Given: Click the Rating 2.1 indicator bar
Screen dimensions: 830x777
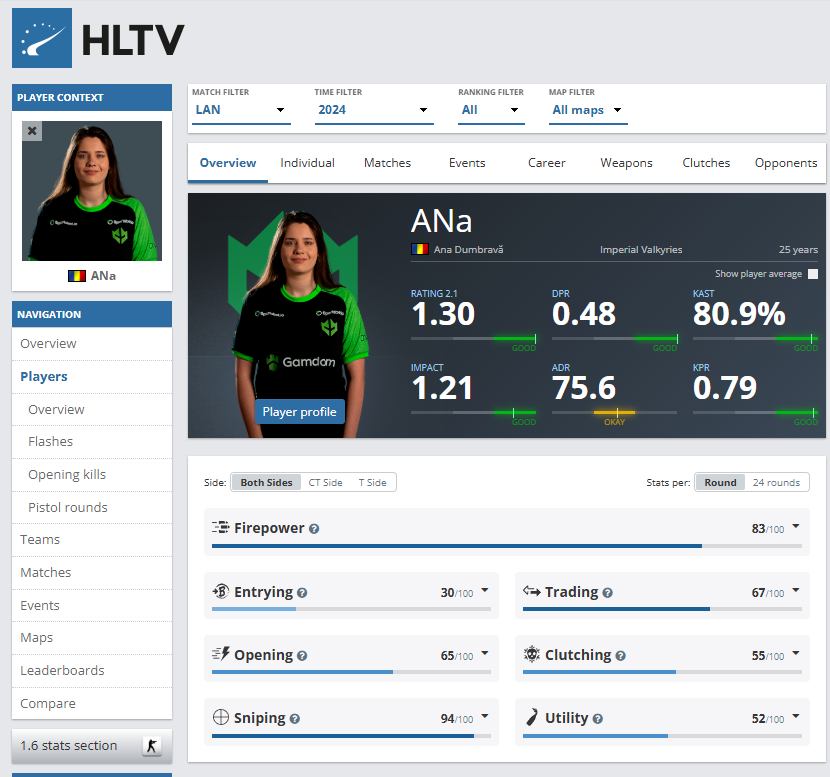Looking at the screenshot, I should point(474,338).
